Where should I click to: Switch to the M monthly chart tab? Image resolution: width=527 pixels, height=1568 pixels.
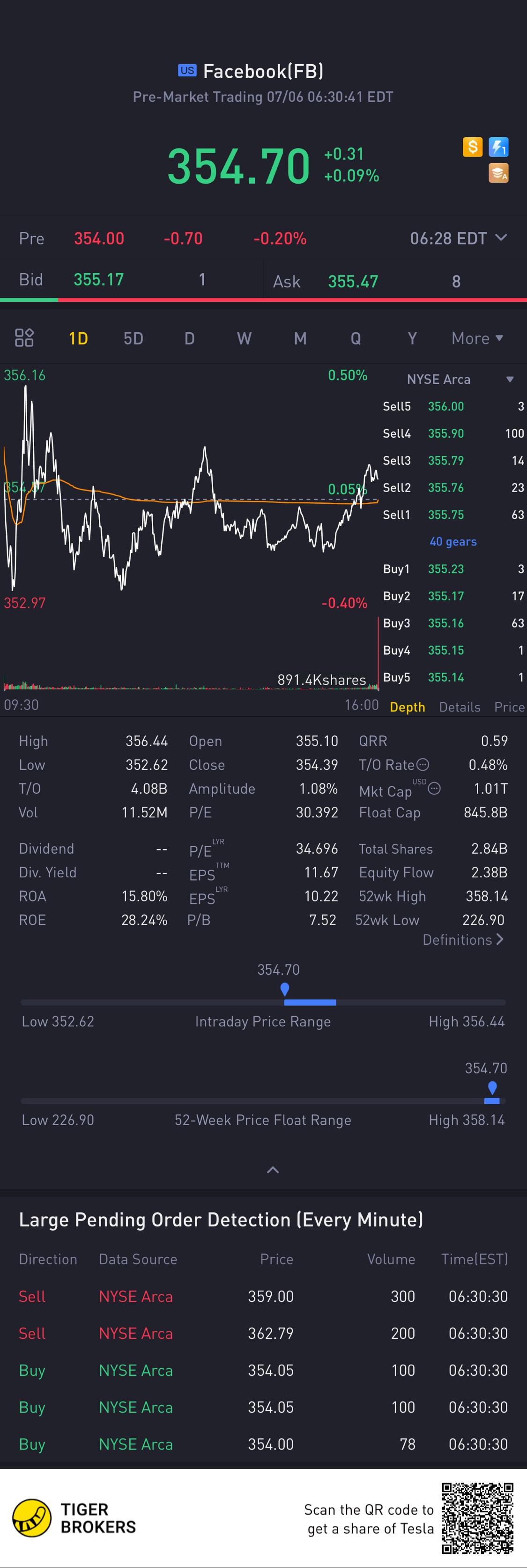click(300, 338)
